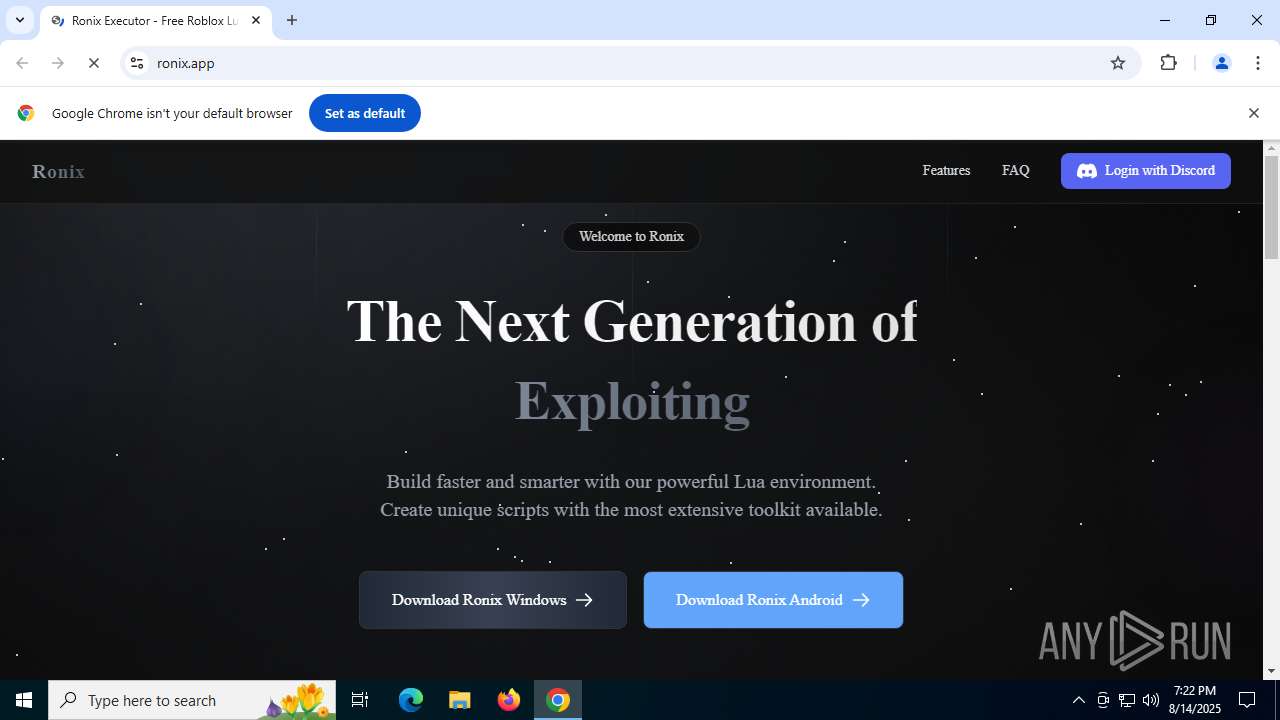The image size is (1280, 720).
Task: Open Chrome's three-dot menu
Action: (x=1257, y=63)
